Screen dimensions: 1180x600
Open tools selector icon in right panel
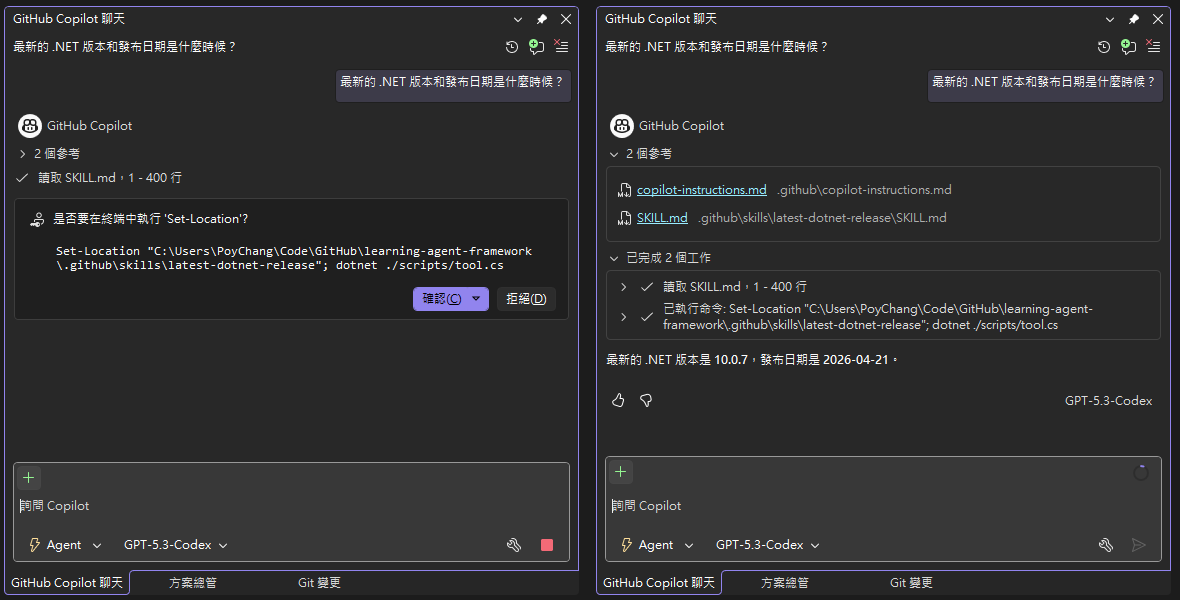point(1106,545)
